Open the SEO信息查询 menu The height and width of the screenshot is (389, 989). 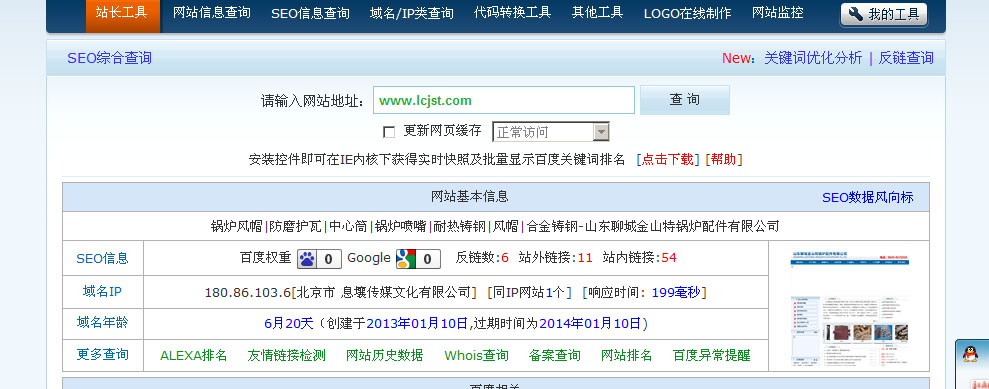click(x=310, y=13)
